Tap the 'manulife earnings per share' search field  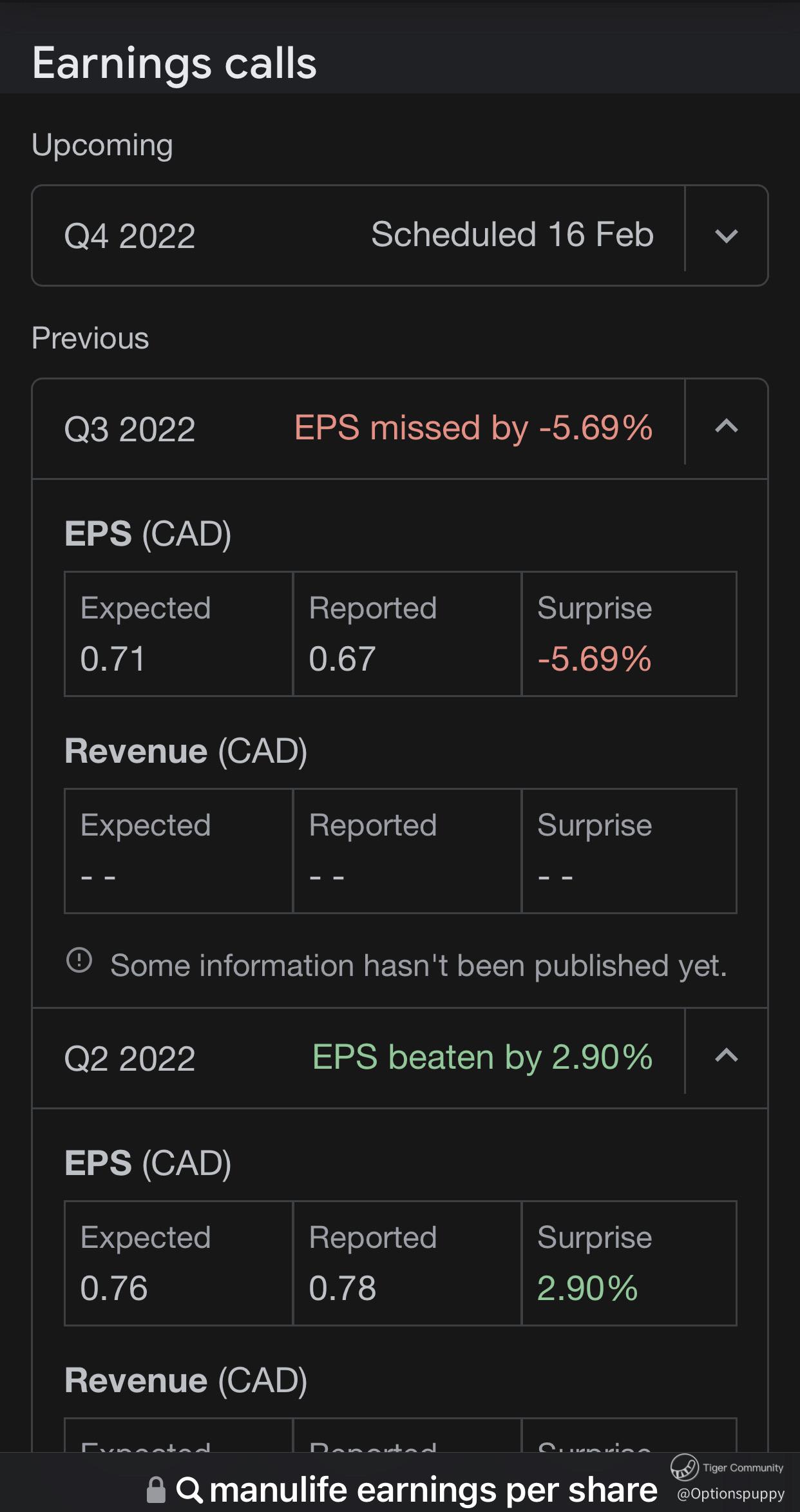tap(433, 1489)
